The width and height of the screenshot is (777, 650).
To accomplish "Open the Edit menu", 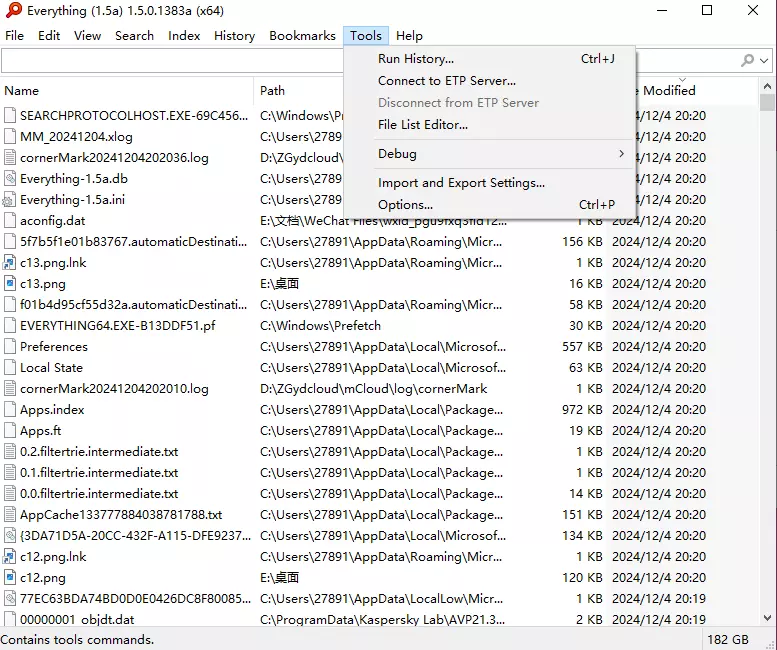I will coord(49,36).
